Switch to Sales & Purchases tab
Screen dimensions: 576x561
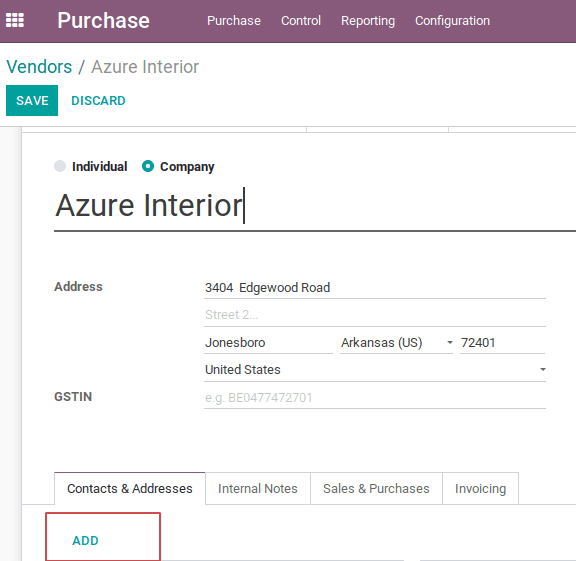pyautogui.click(x=376, y=489)
